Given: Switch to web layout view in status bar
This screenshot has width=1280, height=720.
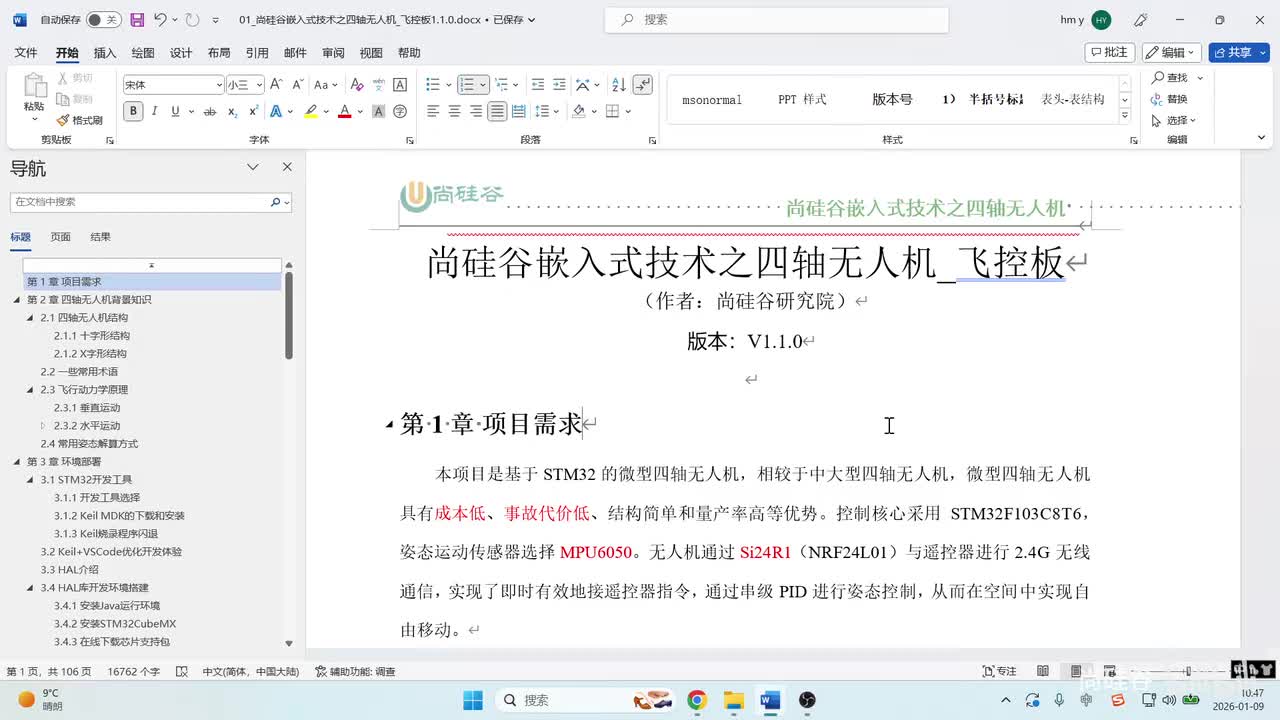Looking at the screenshot, I should [x=1109, y=671].
